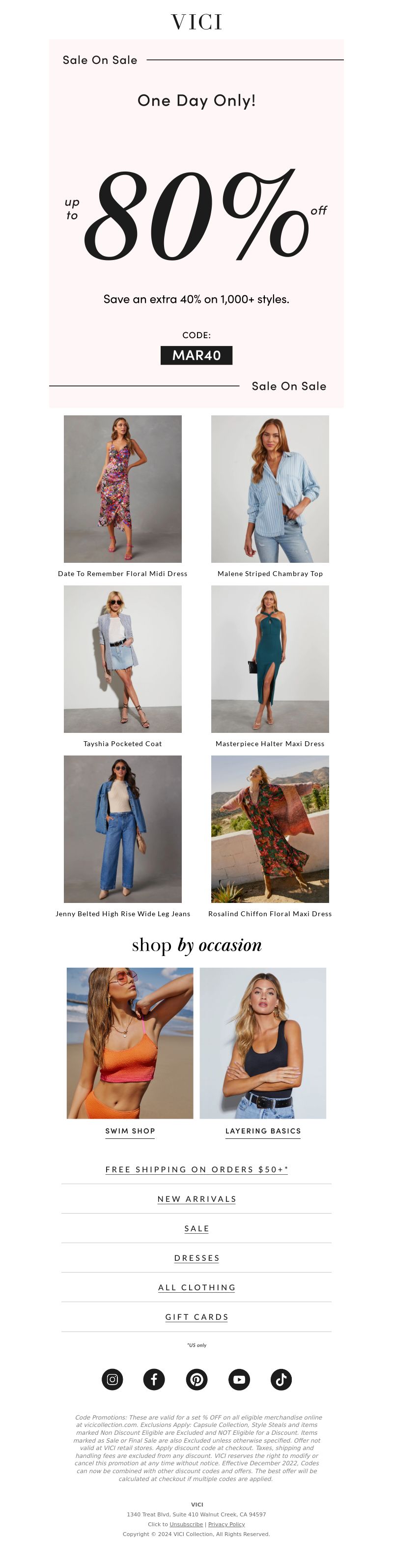Viewport: 393px width, 1568px height.
Task: Open the TikTok social icon
Action: 281,1379
